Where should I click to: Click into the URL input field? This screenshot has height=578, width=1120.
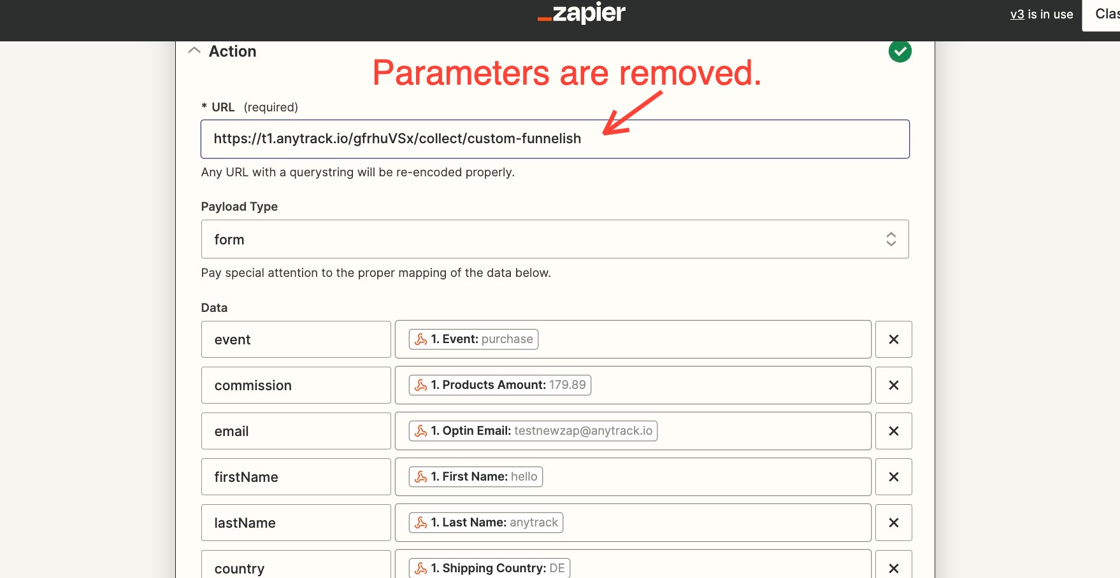click(x=555, y=139)
